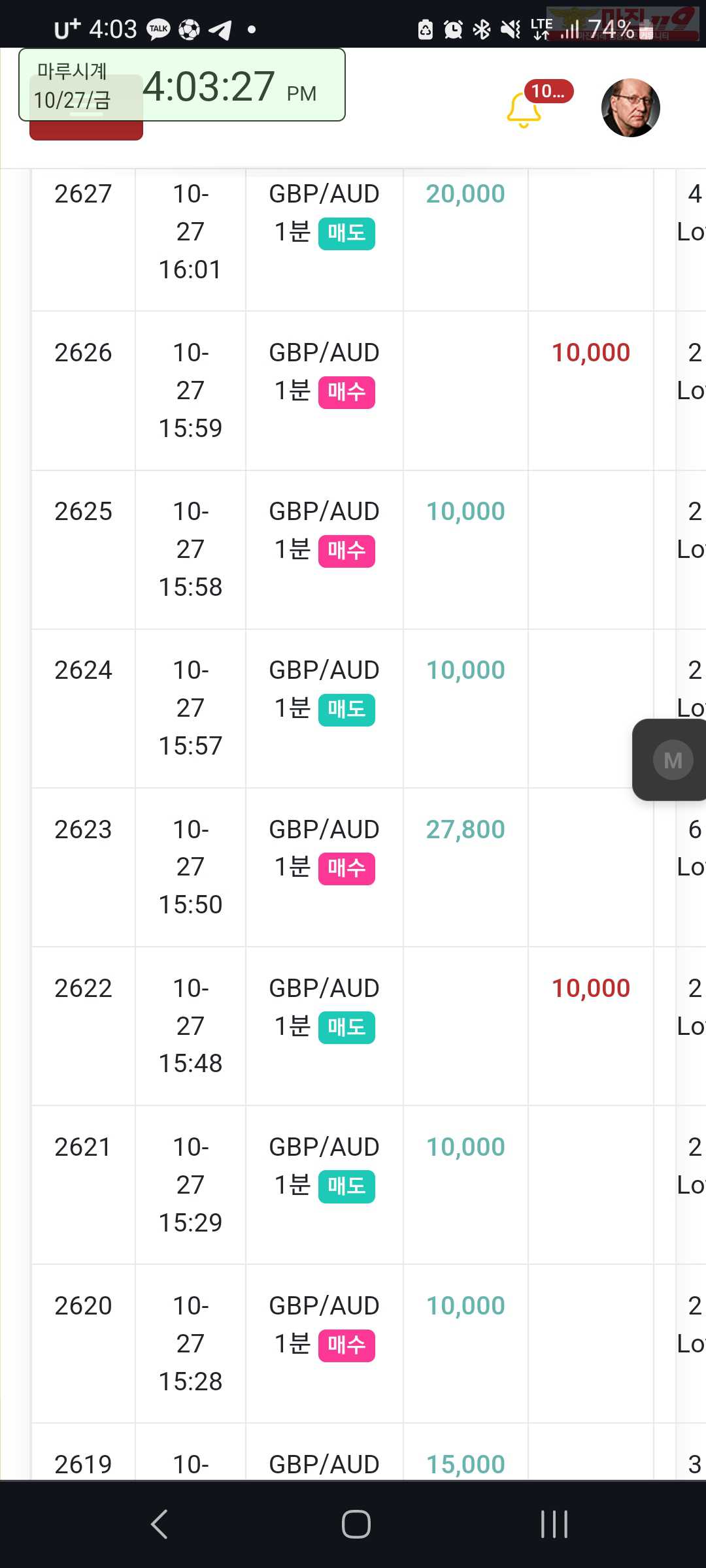Open the user profile avatar photo
The width and height of the screenshot is (706, 1568).
pos(630,108)
